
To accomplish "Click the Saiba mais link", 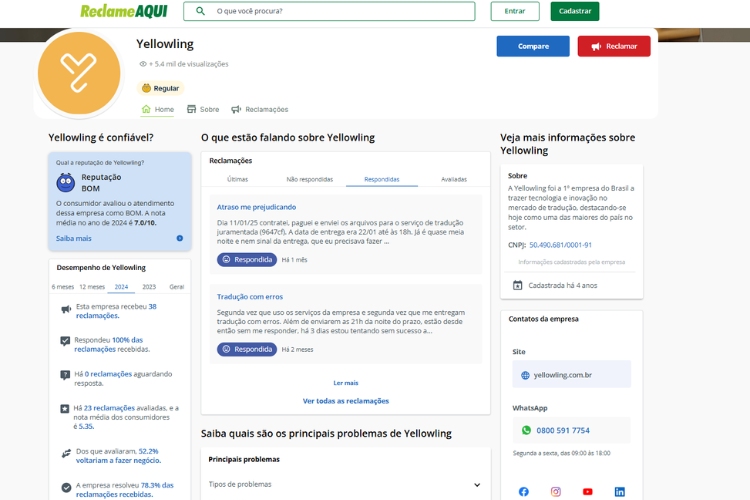I will 74,238.
